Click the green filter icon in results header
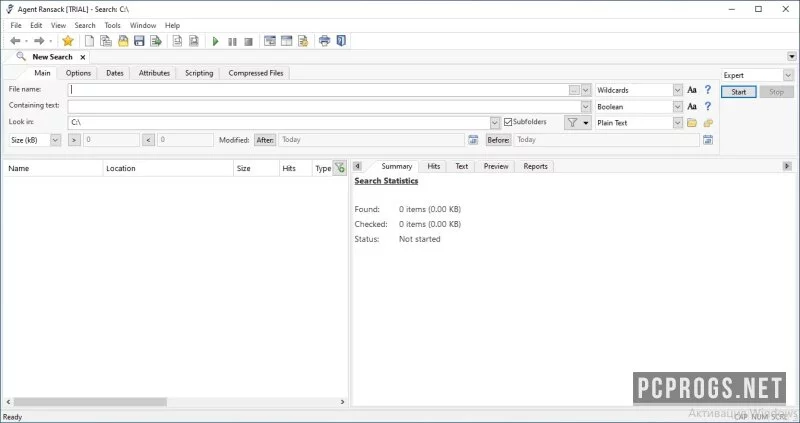The height and width of the screenshot is (423, 800). point(340,167)
